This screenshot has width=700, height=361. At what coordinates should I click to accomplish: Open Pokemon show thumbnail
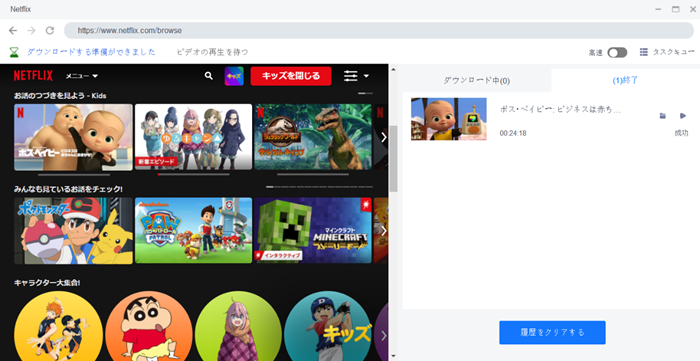pos(73,231)
